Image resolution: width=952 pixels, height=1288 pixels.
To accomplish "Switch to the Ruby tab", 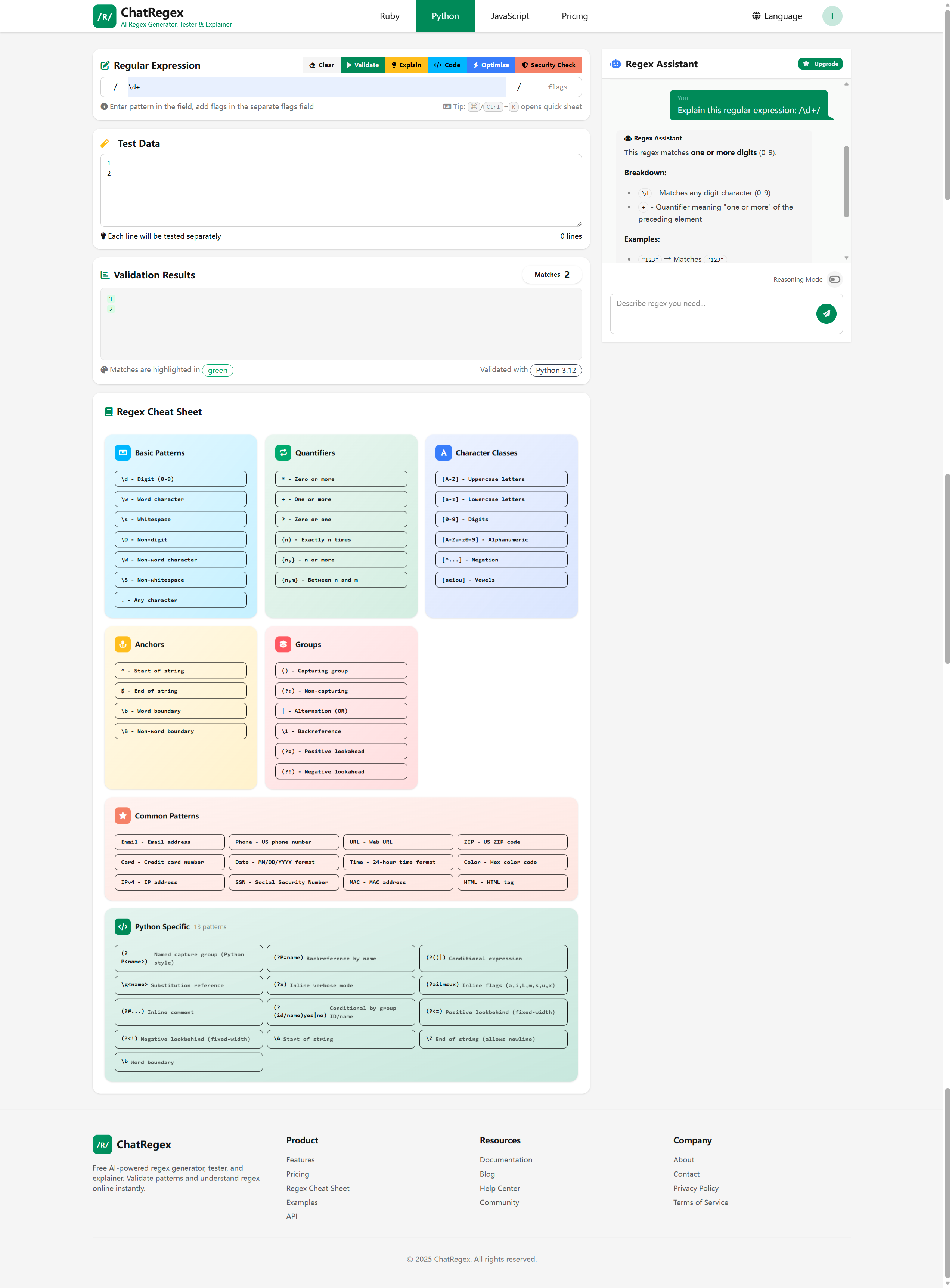I will 389,16.
